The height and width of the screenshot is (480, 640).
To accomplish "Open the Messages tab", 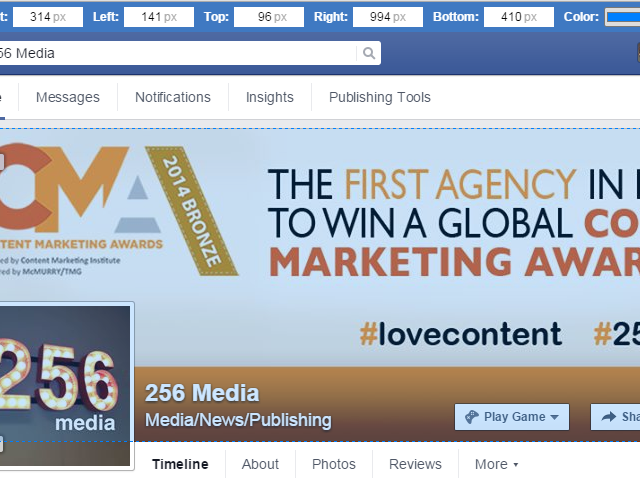I will (x=68, y=97).
